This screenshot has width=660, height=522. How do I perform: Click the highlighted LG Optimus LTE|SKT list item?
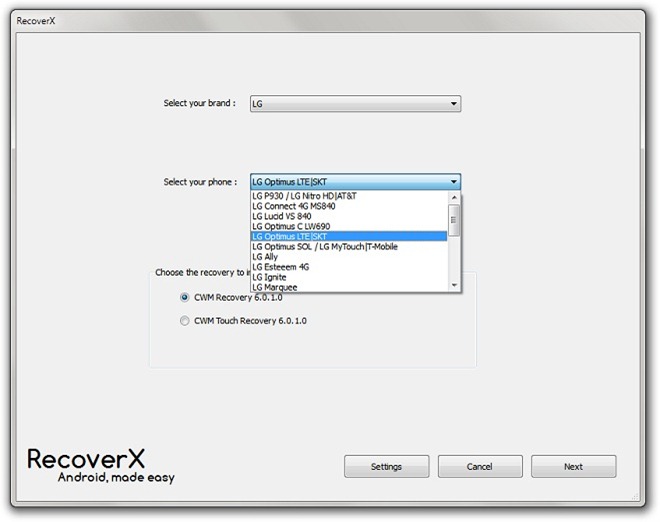pos(349,236)
